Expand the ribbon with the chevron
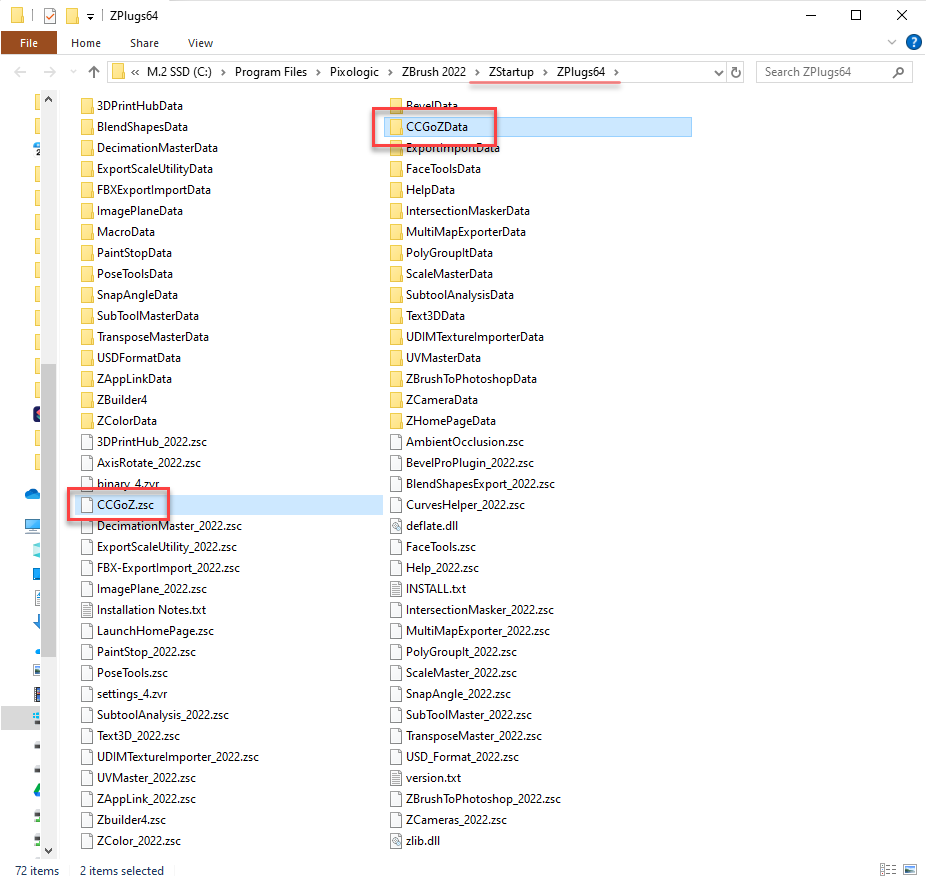The width and height of the screenshot is (926, 883). pos(892,43)
